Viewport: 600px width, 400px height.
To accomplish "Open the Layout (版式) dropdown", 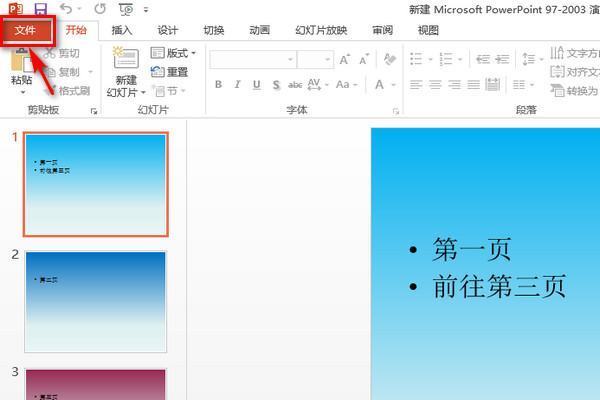I will (173, 52).
